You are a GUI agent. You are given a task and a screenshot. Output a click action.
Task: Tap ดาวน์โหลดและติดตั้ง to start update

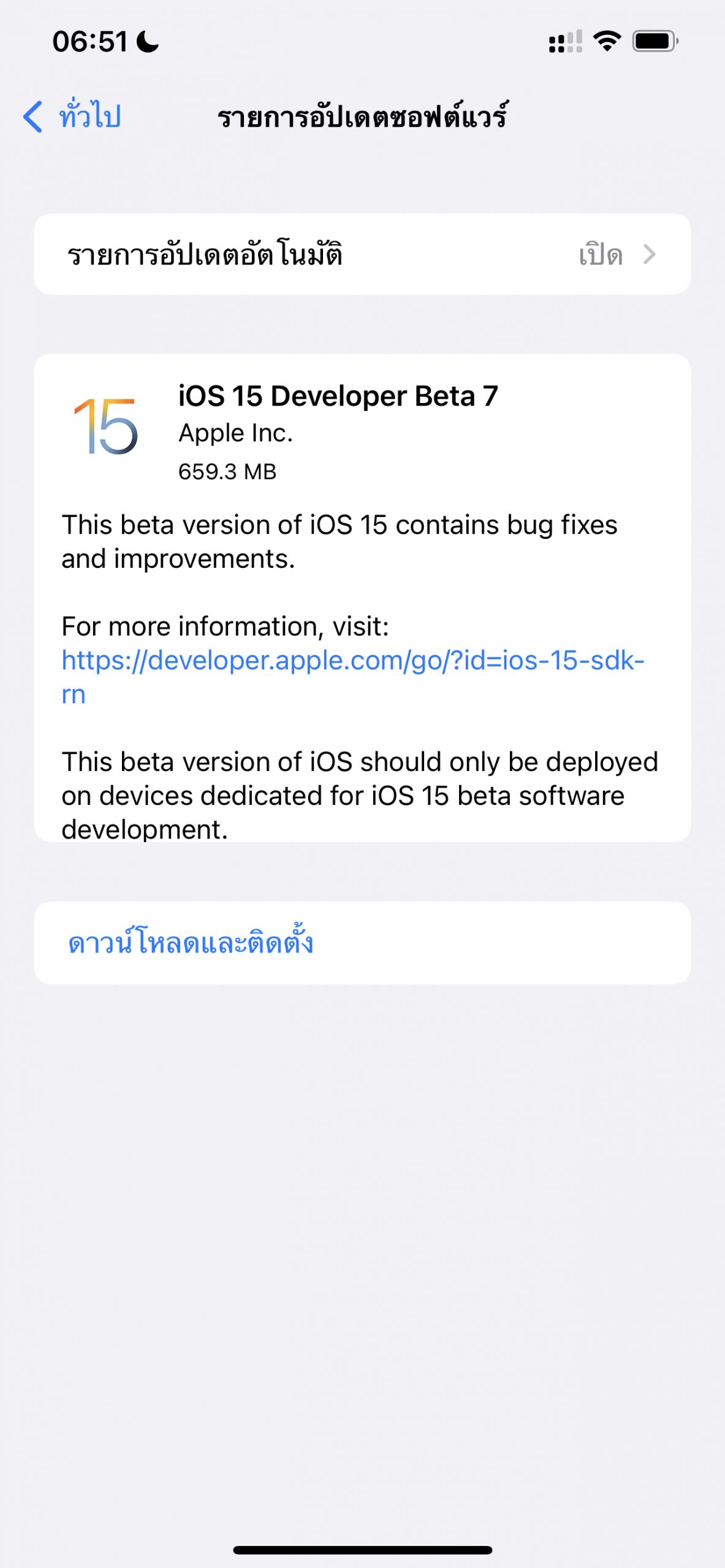191,943
